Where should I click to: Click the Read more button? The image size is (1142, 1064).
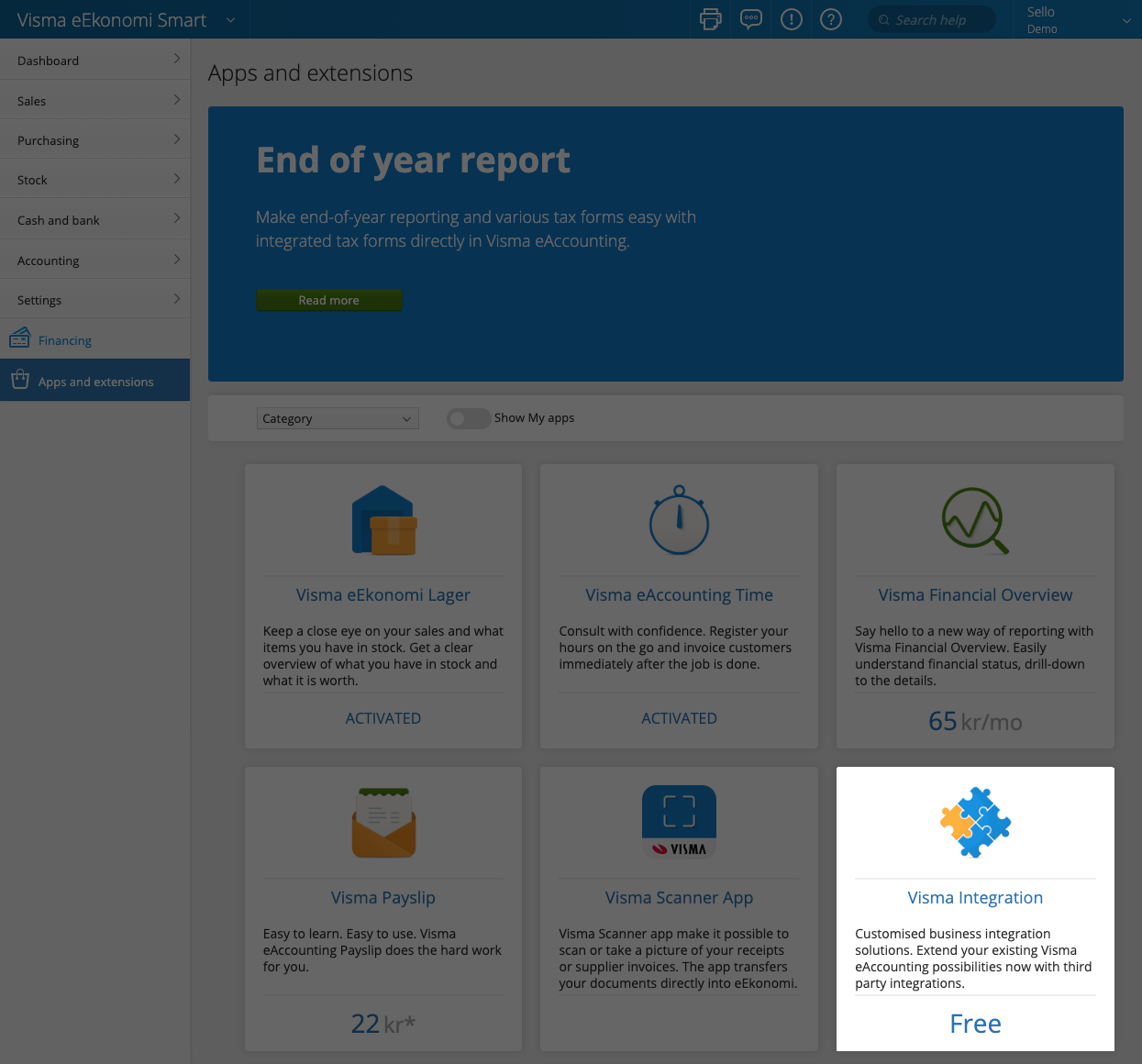click(x=328, y=300)
